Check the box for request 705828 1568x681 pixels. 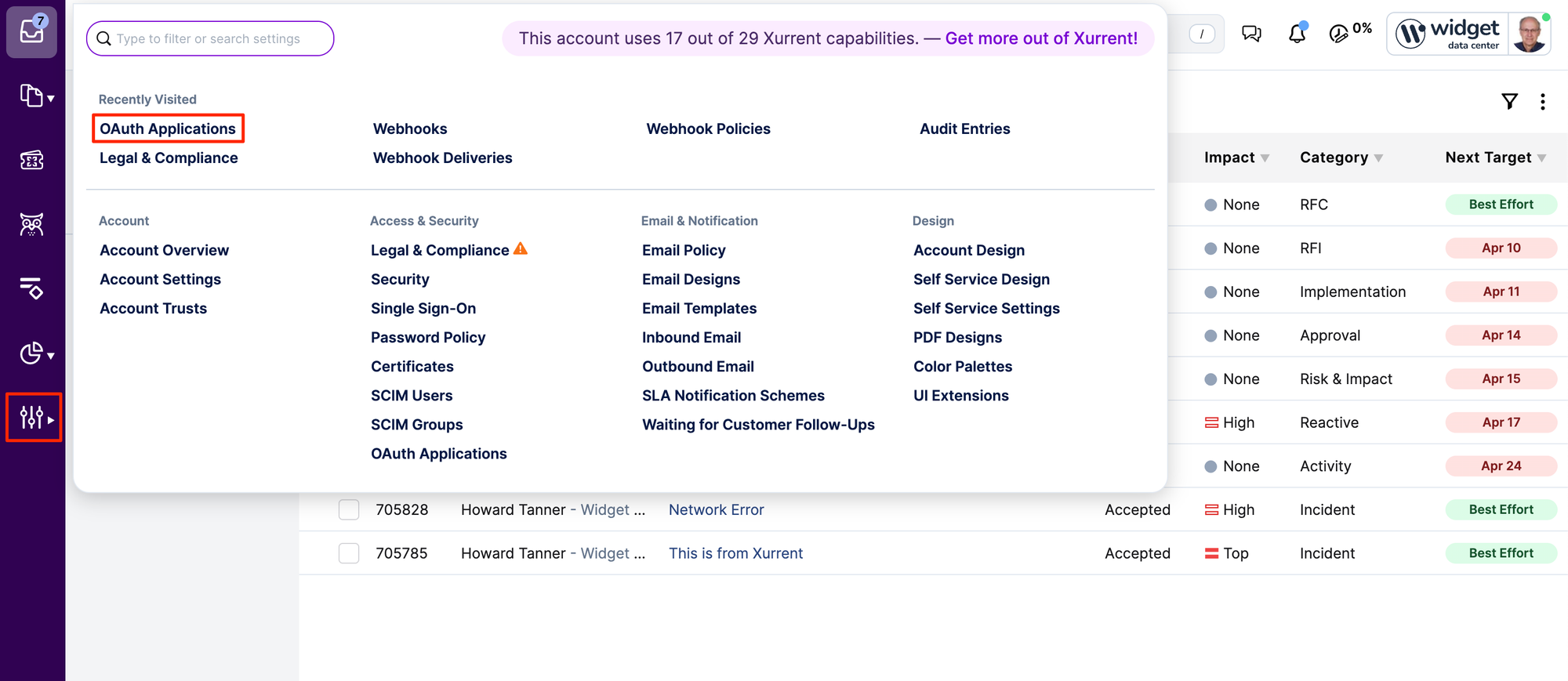coord(349,509)
